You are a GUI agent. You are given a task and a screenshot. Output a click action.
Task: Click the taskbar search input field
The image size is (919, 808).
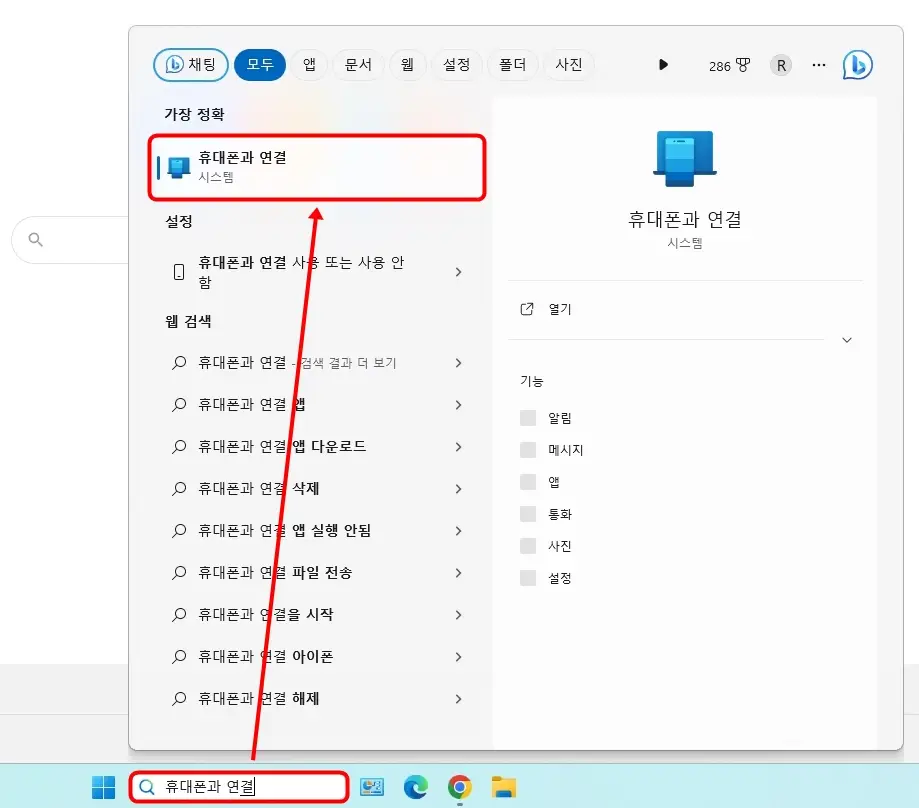coord(238,787)
